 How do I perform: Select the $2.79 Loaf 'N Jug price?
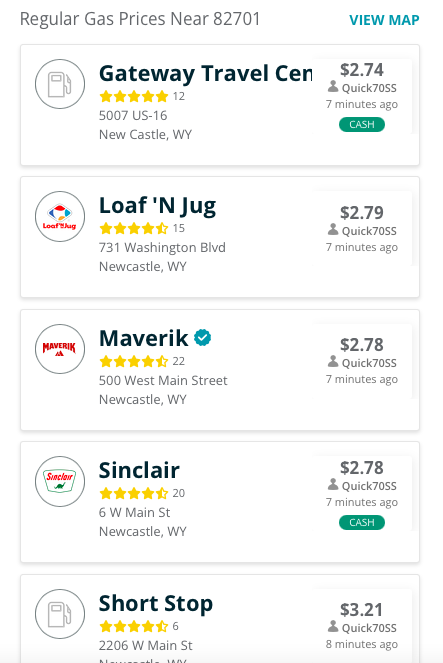point(361,213)
